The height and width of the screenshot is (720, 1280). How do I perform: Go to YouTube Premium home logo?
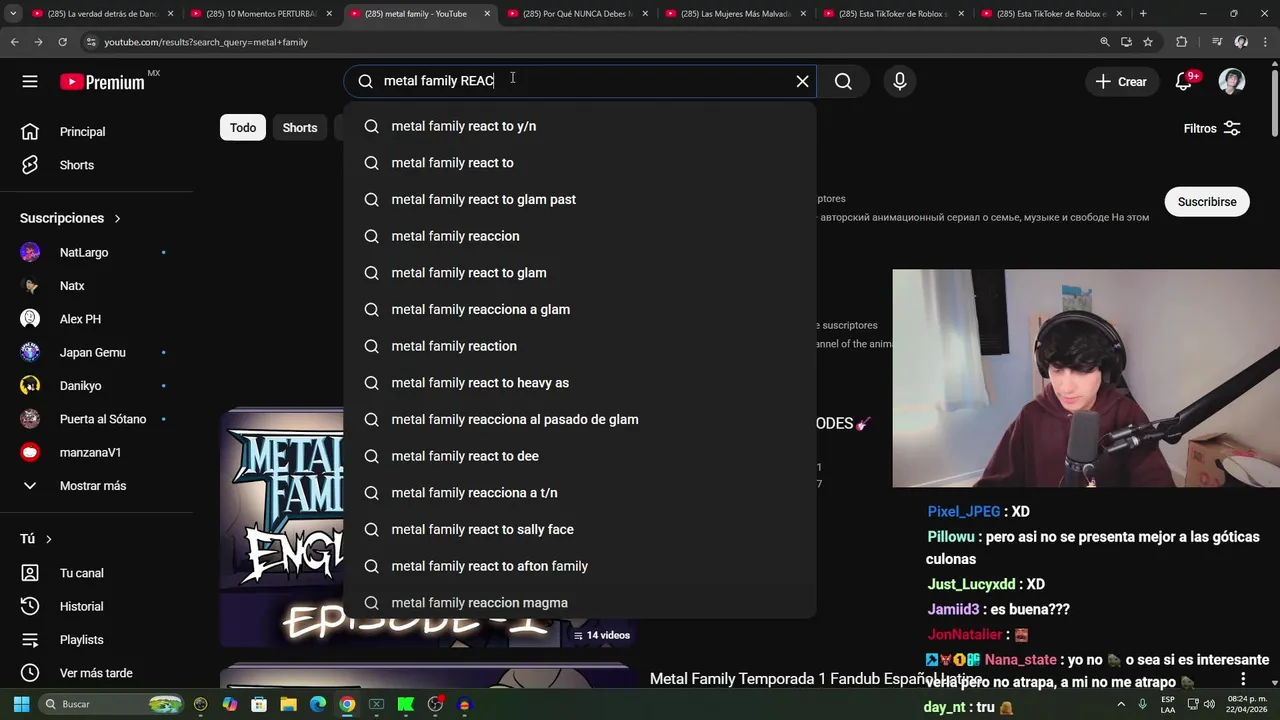tap(102, 82)
